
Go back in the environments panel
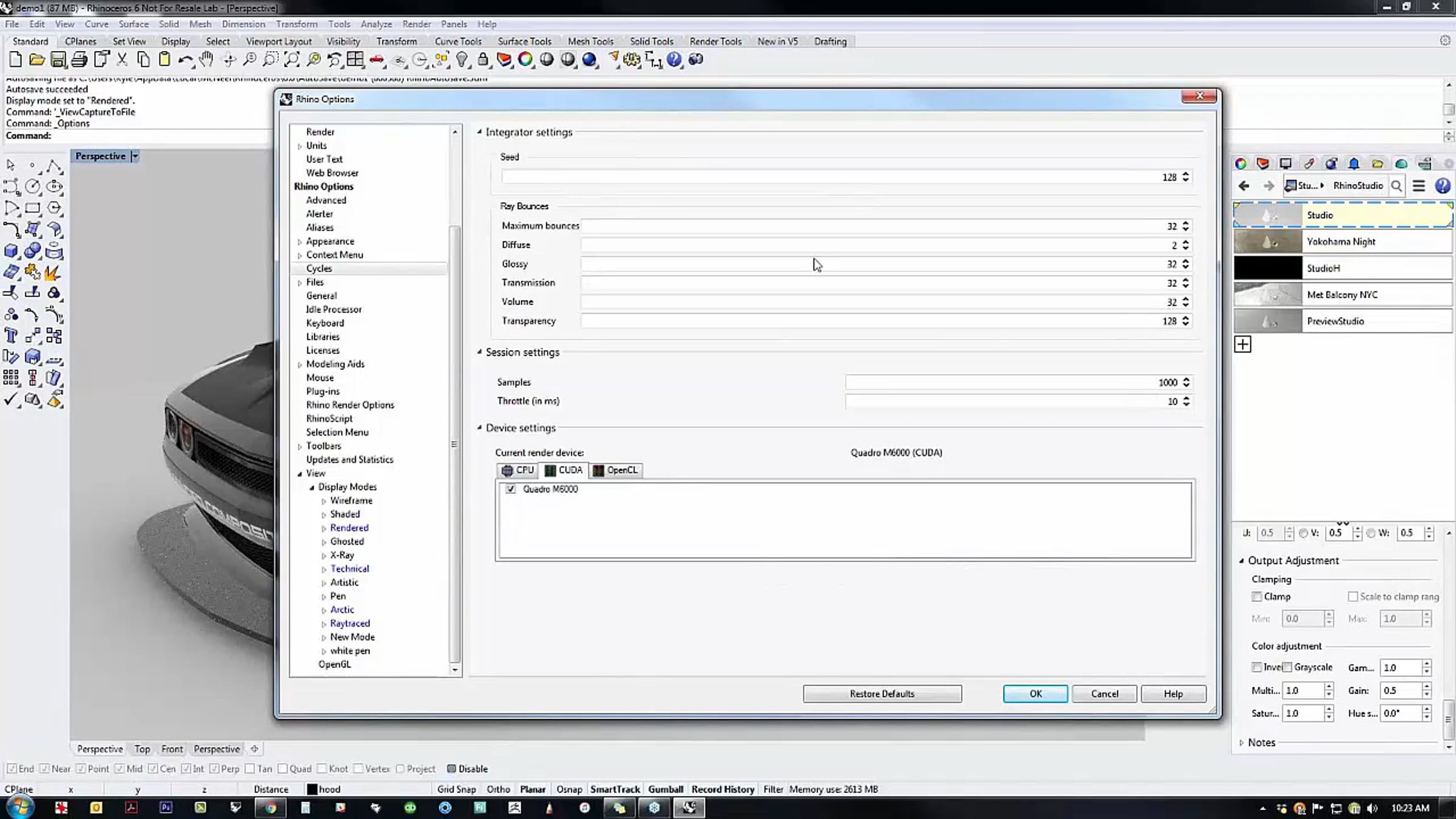pos(1244,186)
